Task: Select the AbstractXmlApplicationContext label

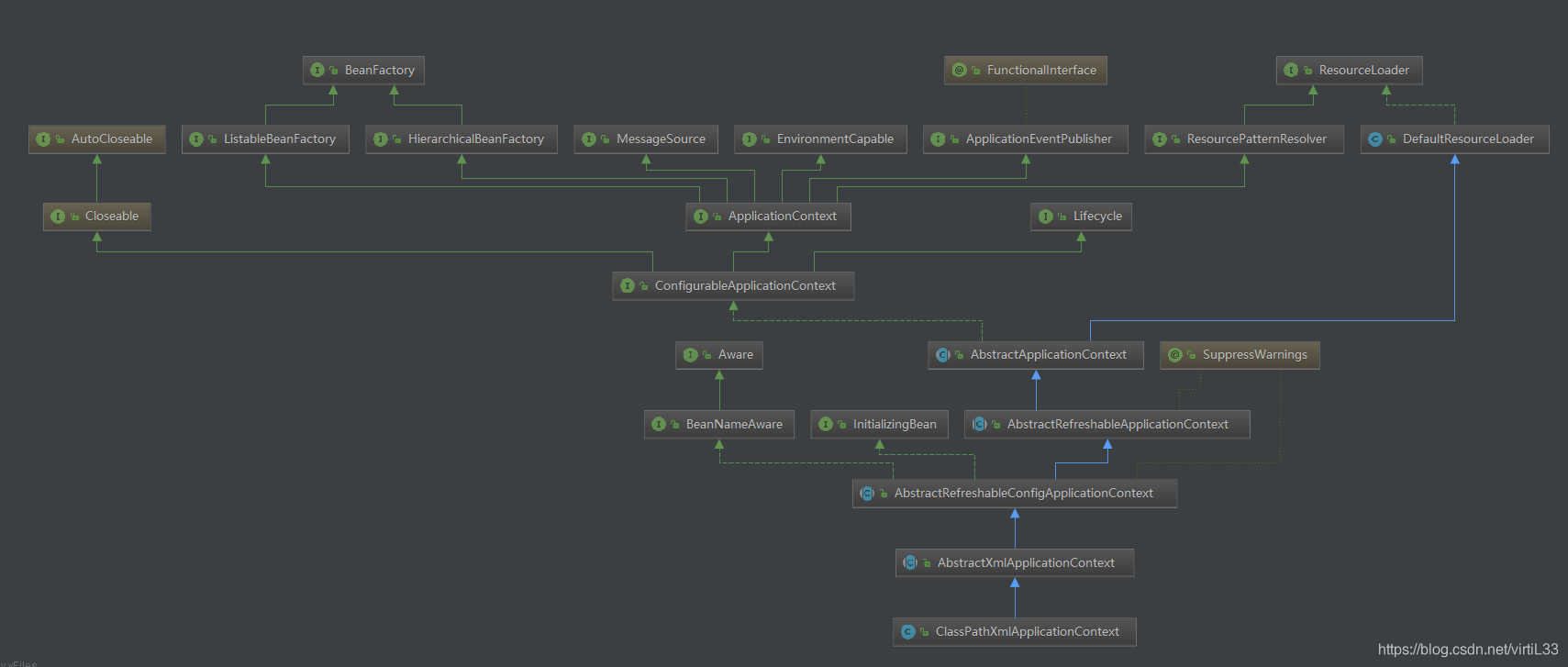Action: [1027, 562]
